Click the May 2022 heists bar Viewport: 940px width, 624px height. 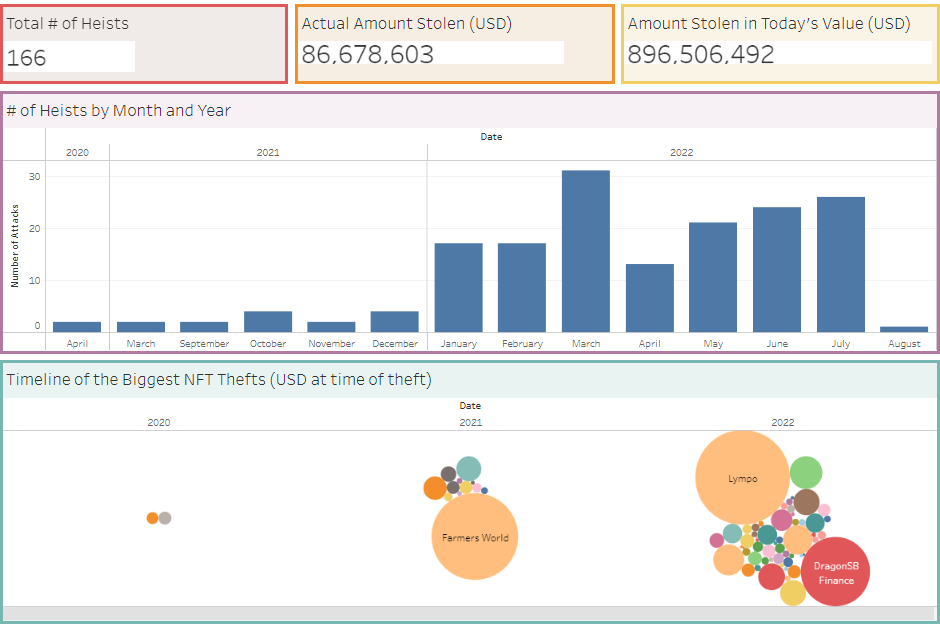pos(713,277)
